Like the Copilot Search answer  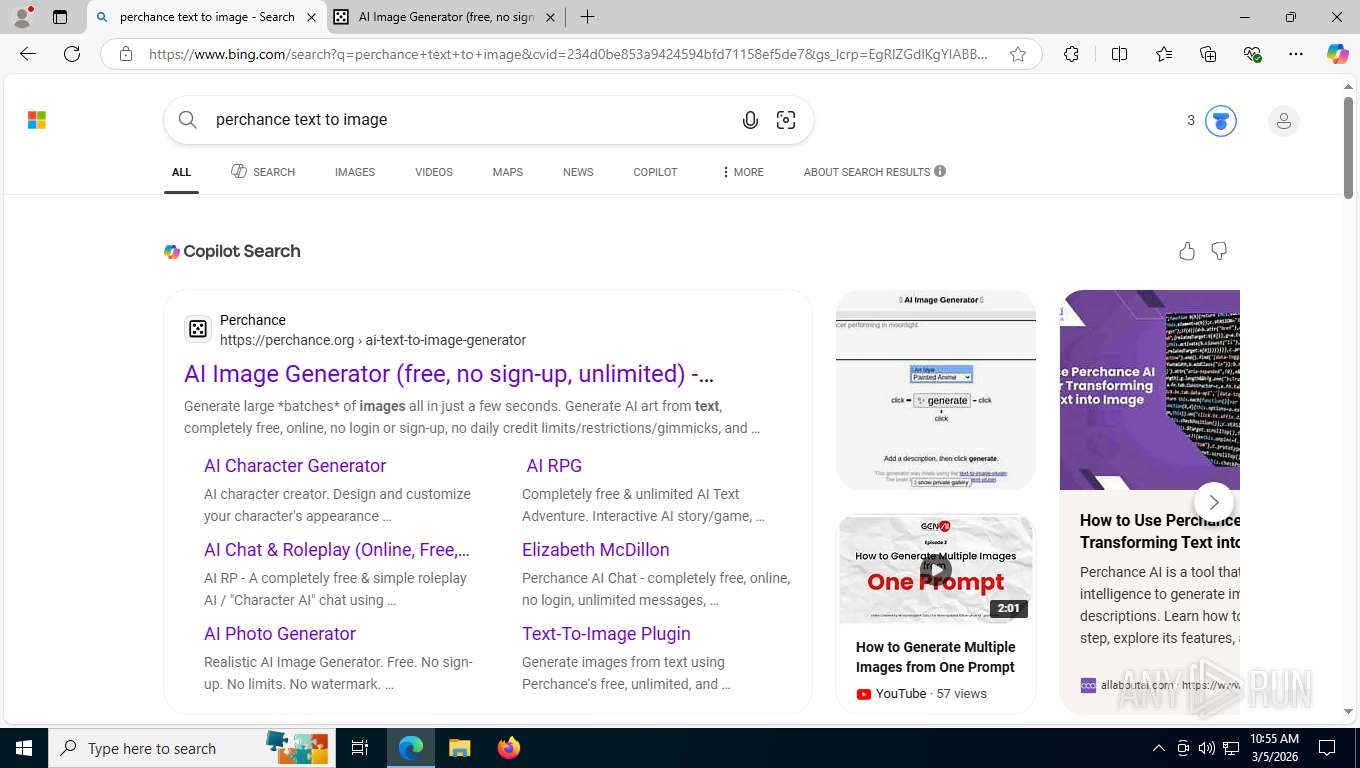pos(1187,251)
